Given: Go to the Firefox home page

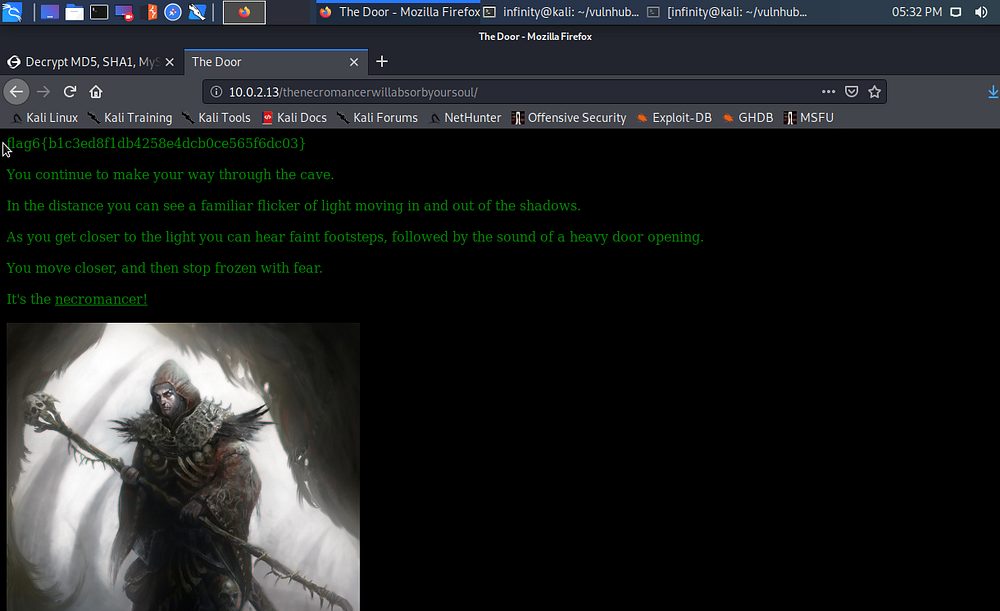Looking at the screenshot, I should point(96,92).
